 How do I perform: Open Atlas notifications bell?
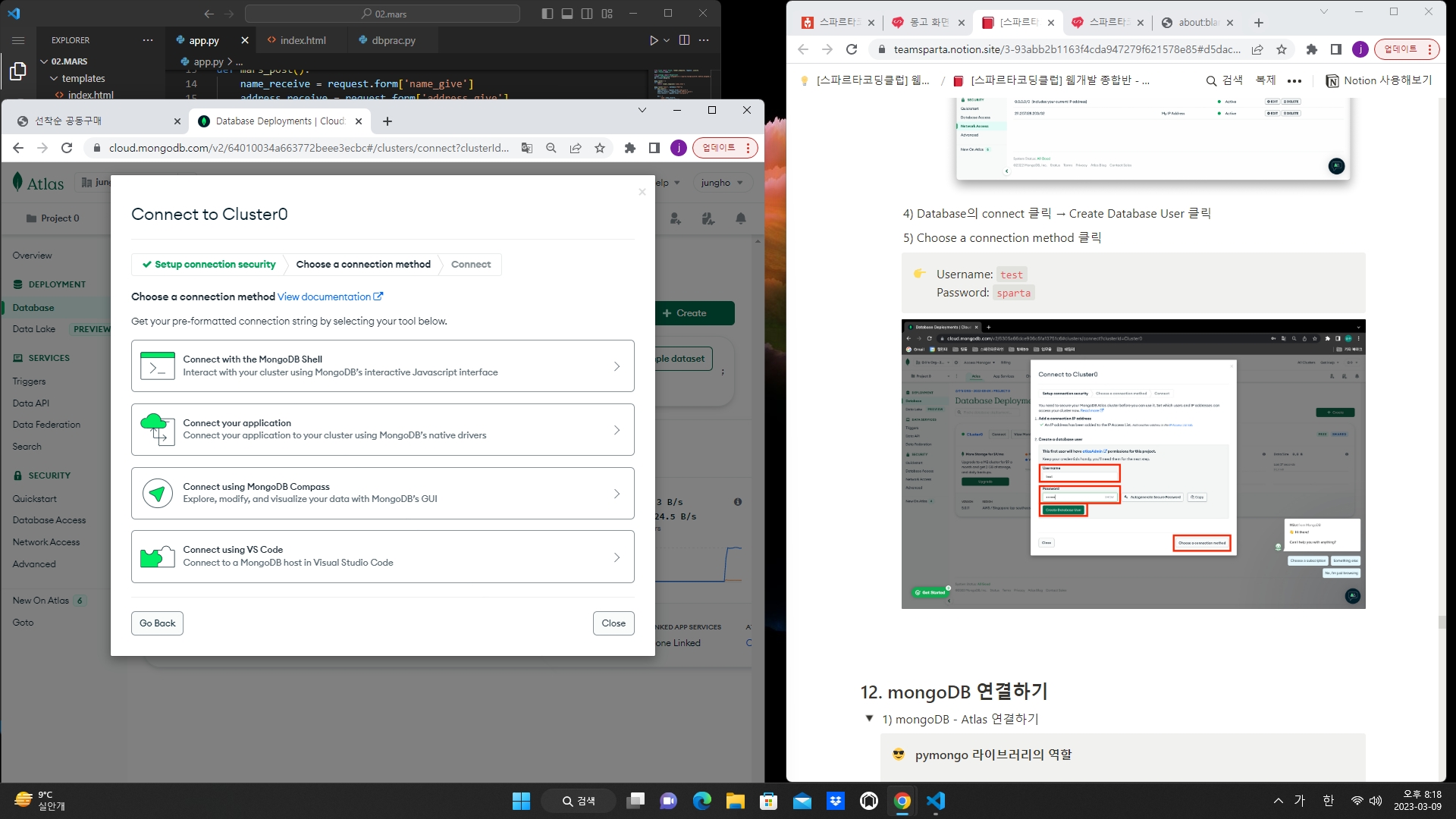coord(740,218)
